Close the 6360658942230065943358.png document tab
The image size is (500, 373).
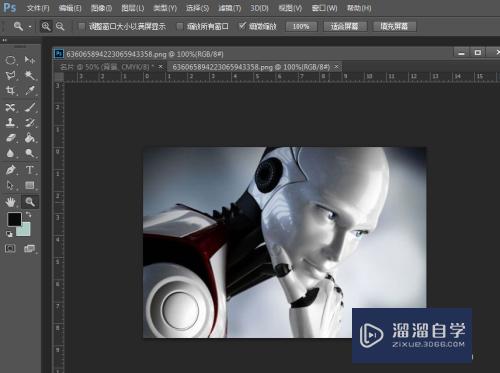(337, 67)
